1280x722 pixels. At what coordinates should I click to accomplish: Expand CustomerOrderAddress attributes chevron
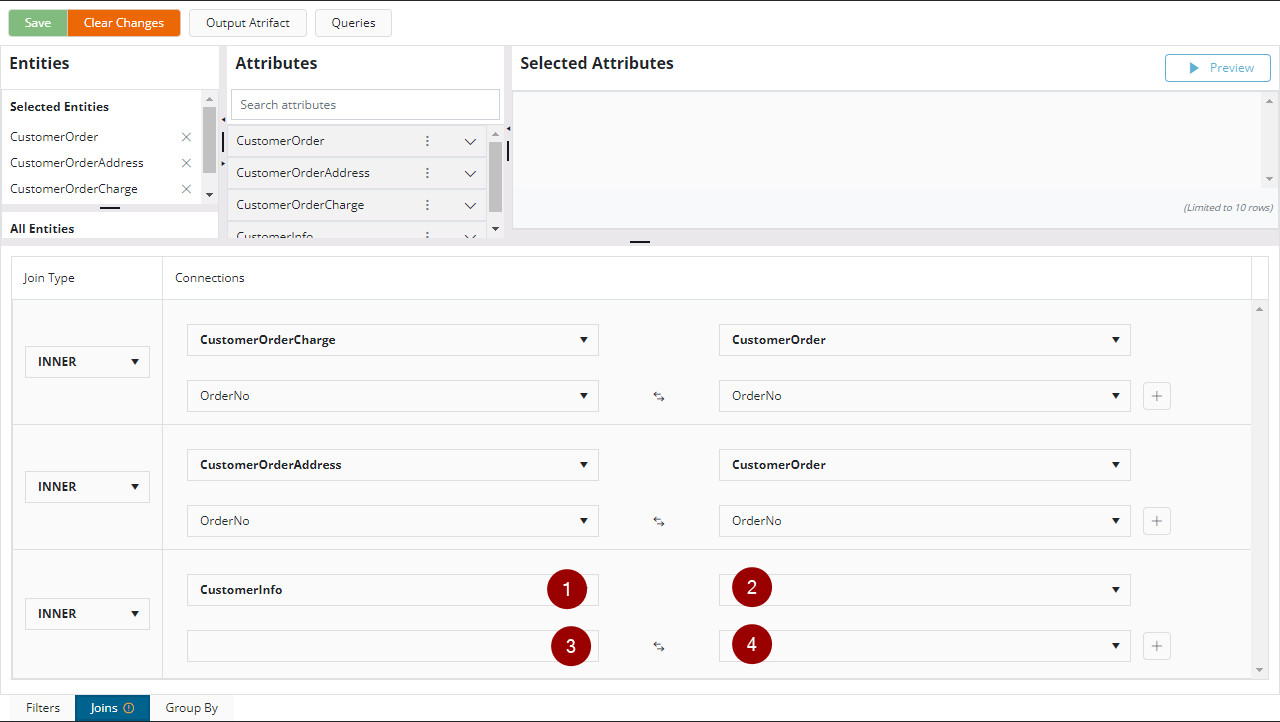pyautogui.click(x=470, y=173)
